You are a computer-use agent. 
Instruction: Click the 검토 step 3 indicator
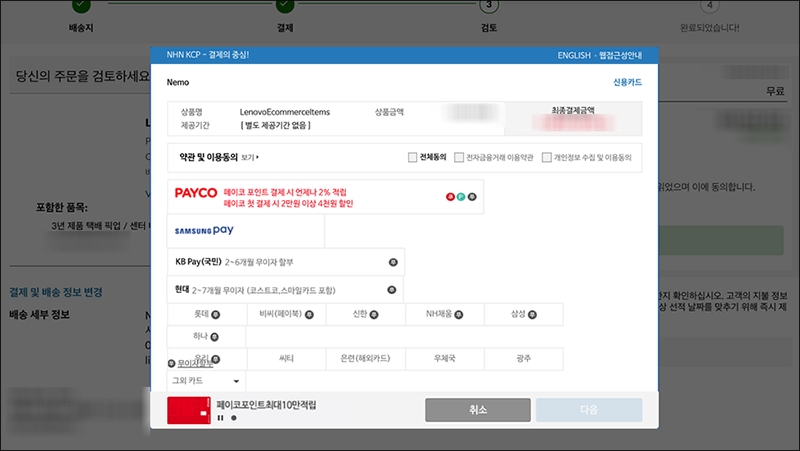[489, 6]
